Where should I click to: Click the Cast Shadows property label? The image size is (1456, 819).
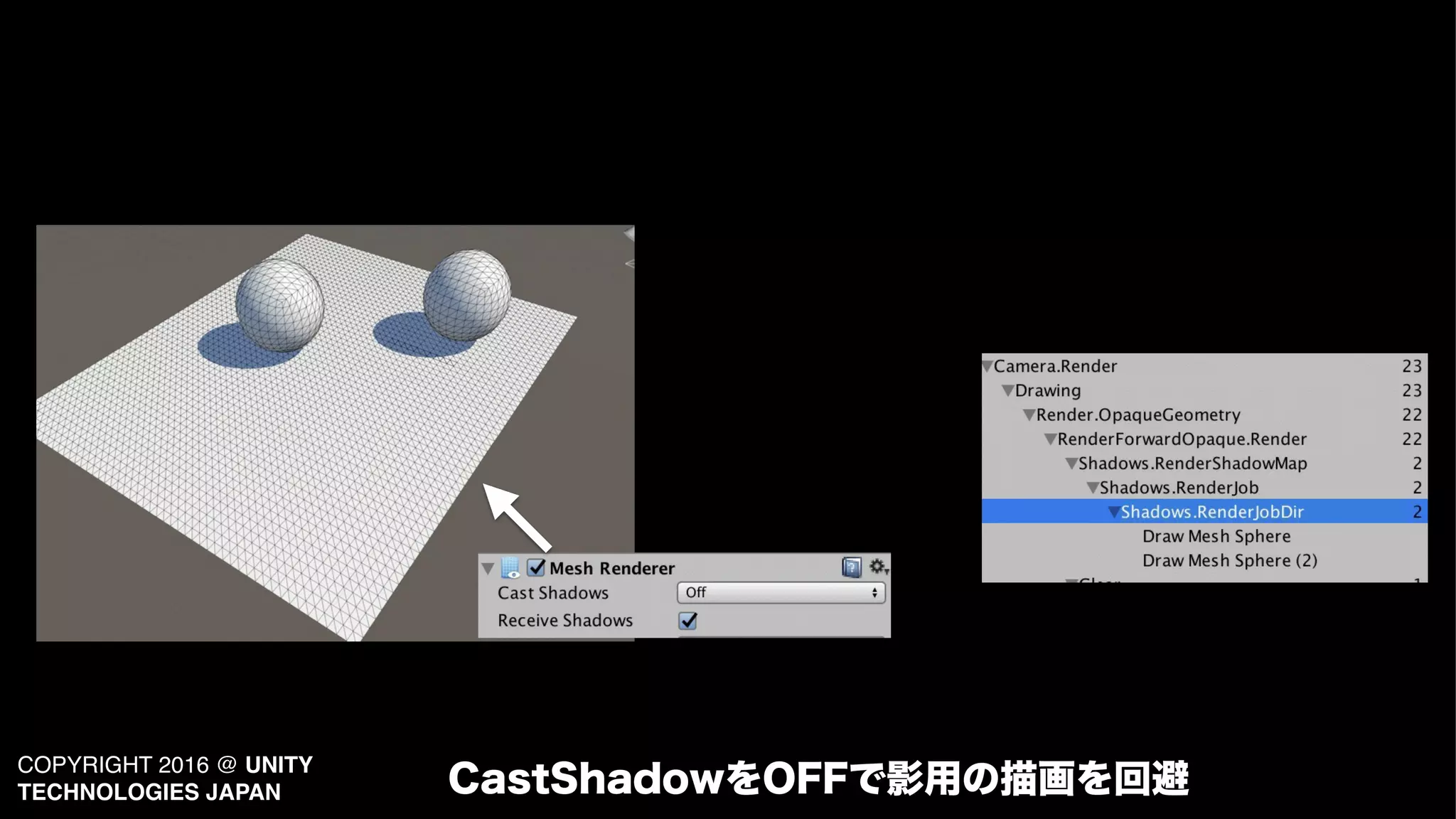click(553, 593)
